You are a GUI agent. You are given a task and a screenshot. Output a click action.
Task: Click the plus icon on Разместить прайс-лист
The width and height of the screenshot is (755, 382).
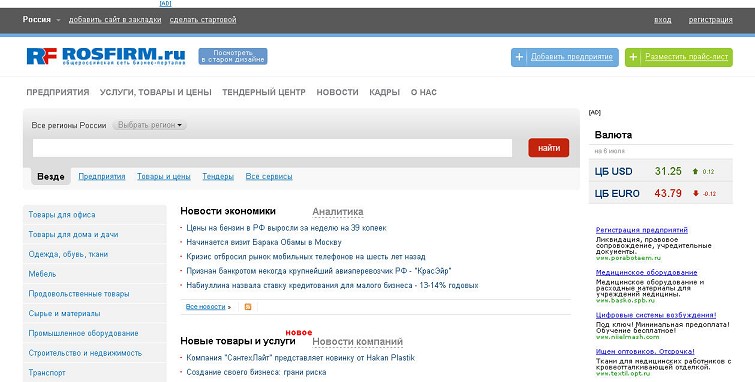(x=633, y=57)
